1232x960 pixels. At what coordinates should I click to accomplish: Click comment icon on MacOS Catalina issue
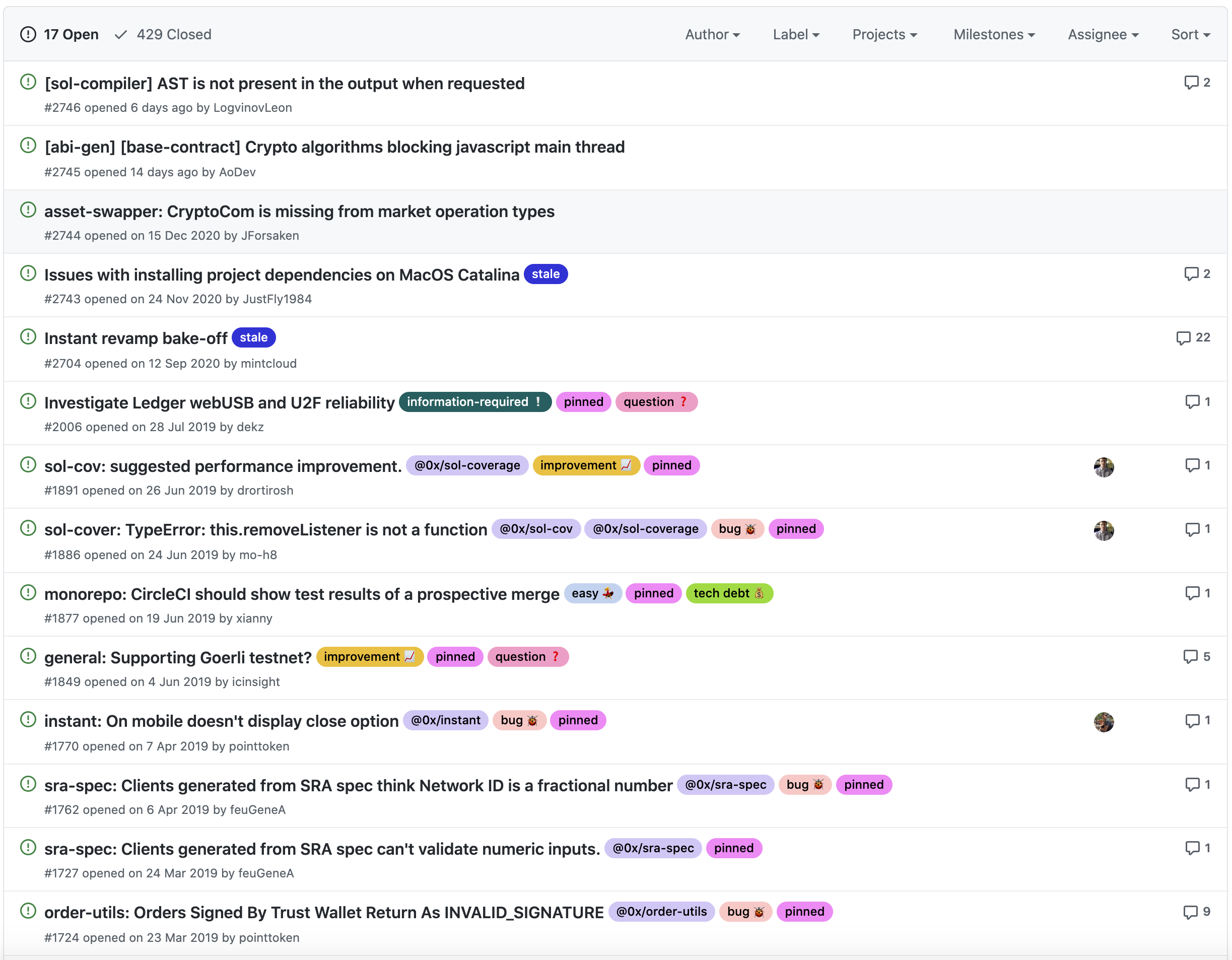tap(1191, 274)
